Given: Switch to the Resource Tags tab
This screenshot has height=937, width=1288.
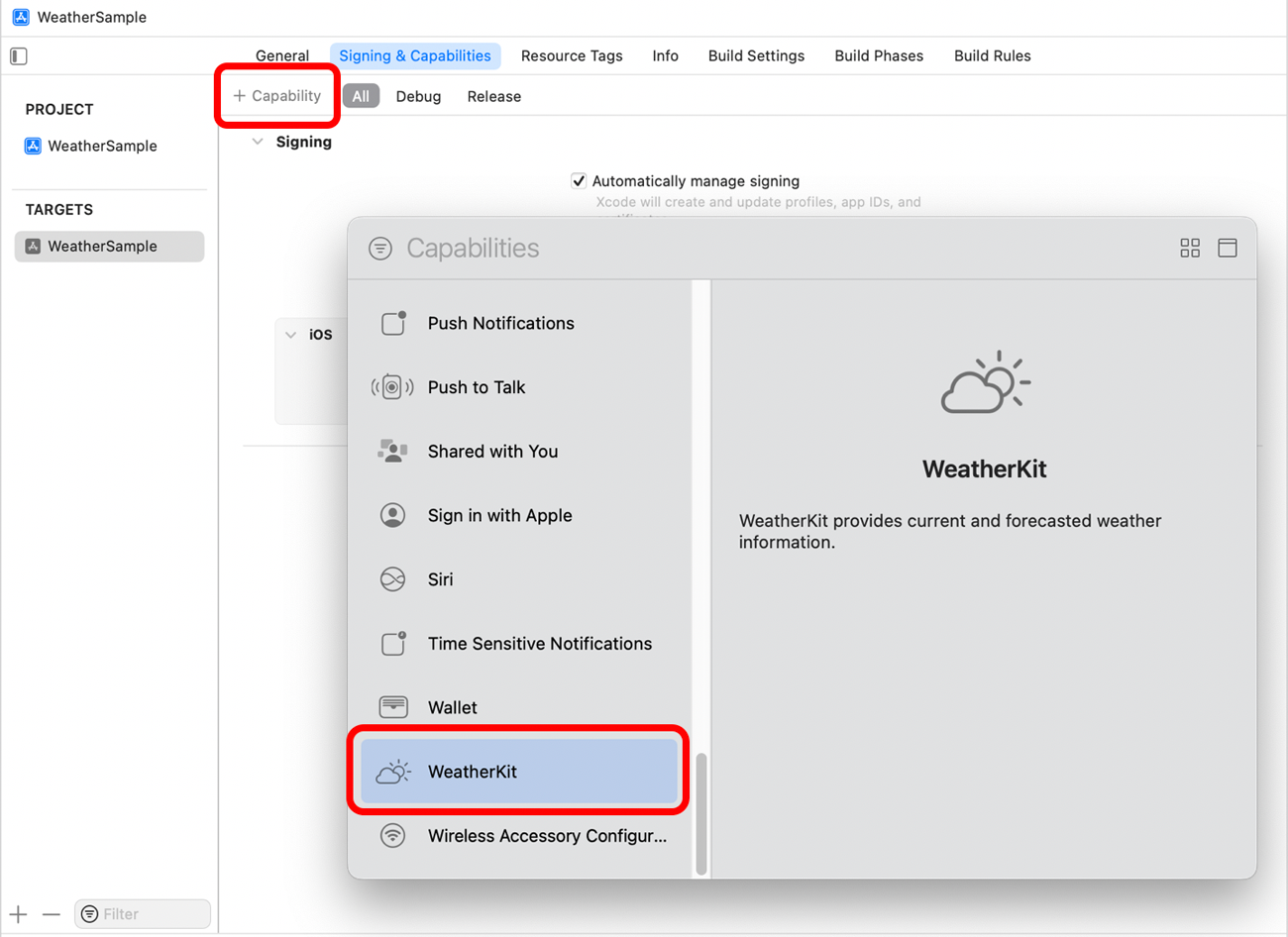Looking at the screenshot, I should tap(572, 55).
